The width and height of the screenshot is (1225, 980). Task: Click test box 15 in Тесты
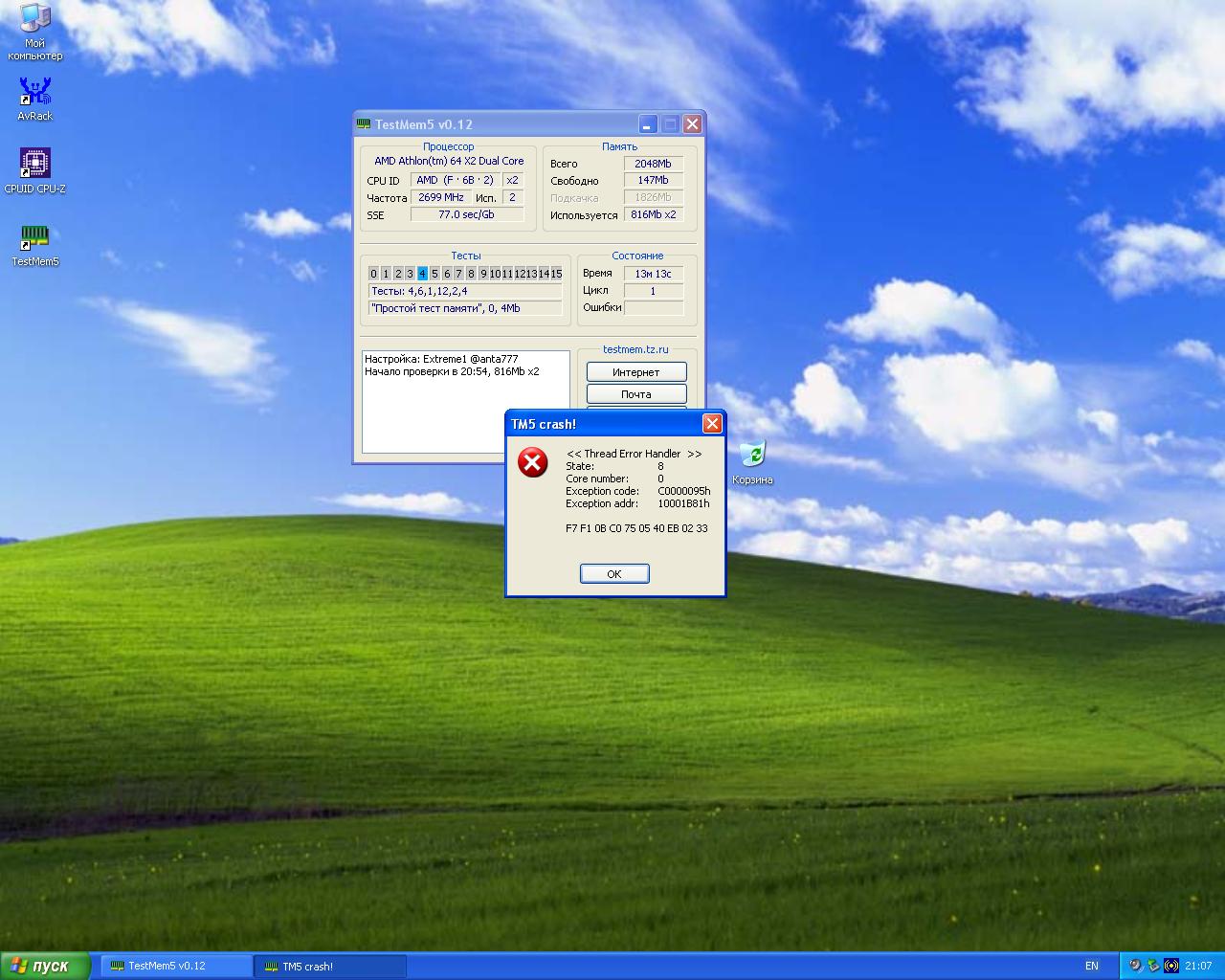coord(556,274)
